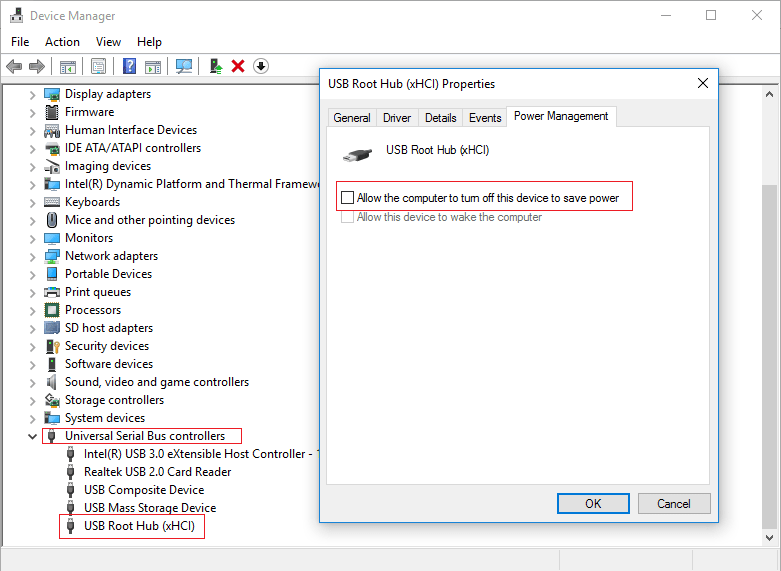Viewport: 781px width, 571px height.
Task: Click OK in the Properties dialog
Action: click(593, 503)
